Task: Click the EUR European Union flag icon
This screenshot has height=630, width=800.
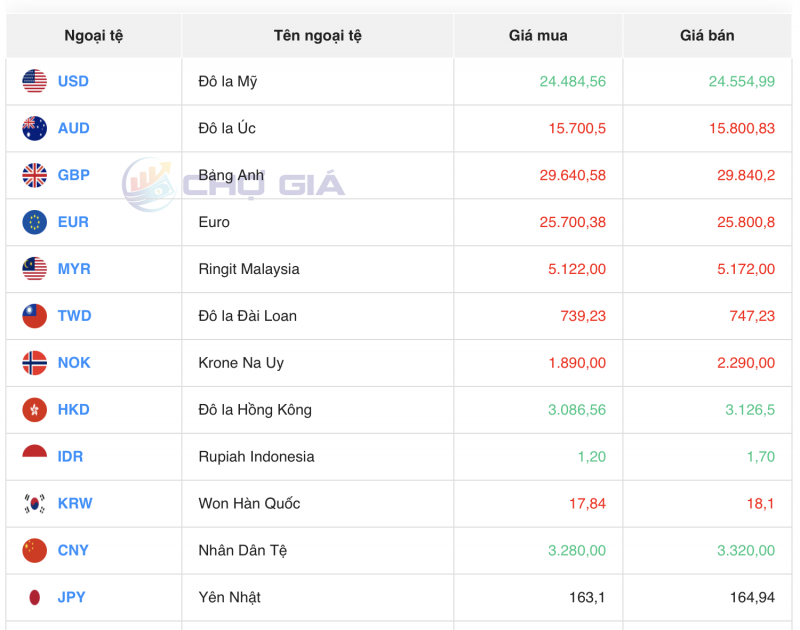Action: (x=36, y=222)
